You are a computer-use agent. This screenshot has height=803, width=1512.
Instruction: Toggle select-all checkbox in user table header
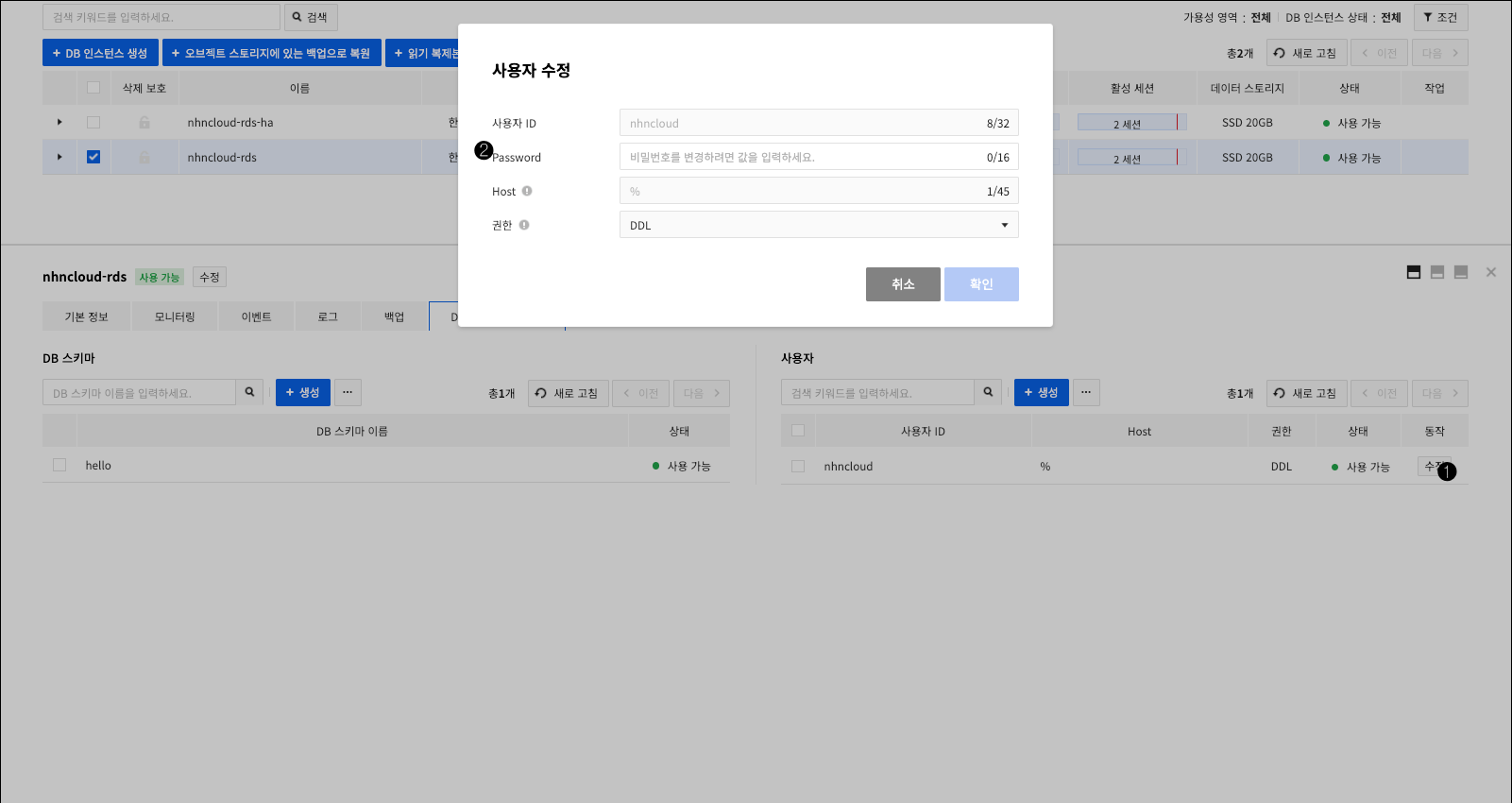point(798,431)
